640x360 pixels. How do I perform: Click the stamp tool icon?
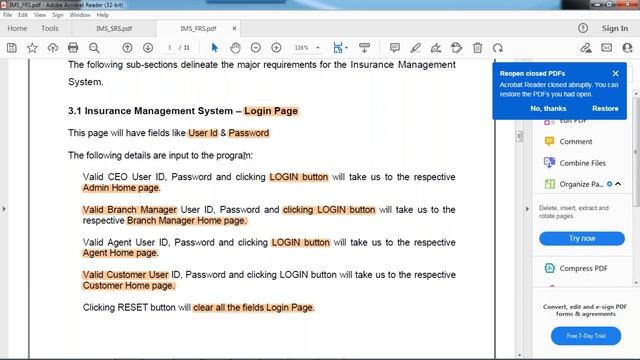coord(456,48)
